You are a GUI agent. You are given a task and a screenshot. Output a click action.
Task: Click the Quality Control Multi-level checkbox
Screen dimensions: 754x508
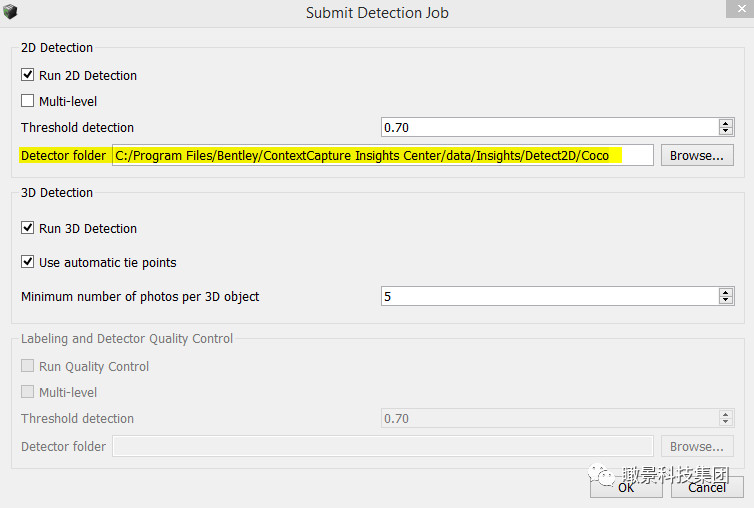coord(27,392)
